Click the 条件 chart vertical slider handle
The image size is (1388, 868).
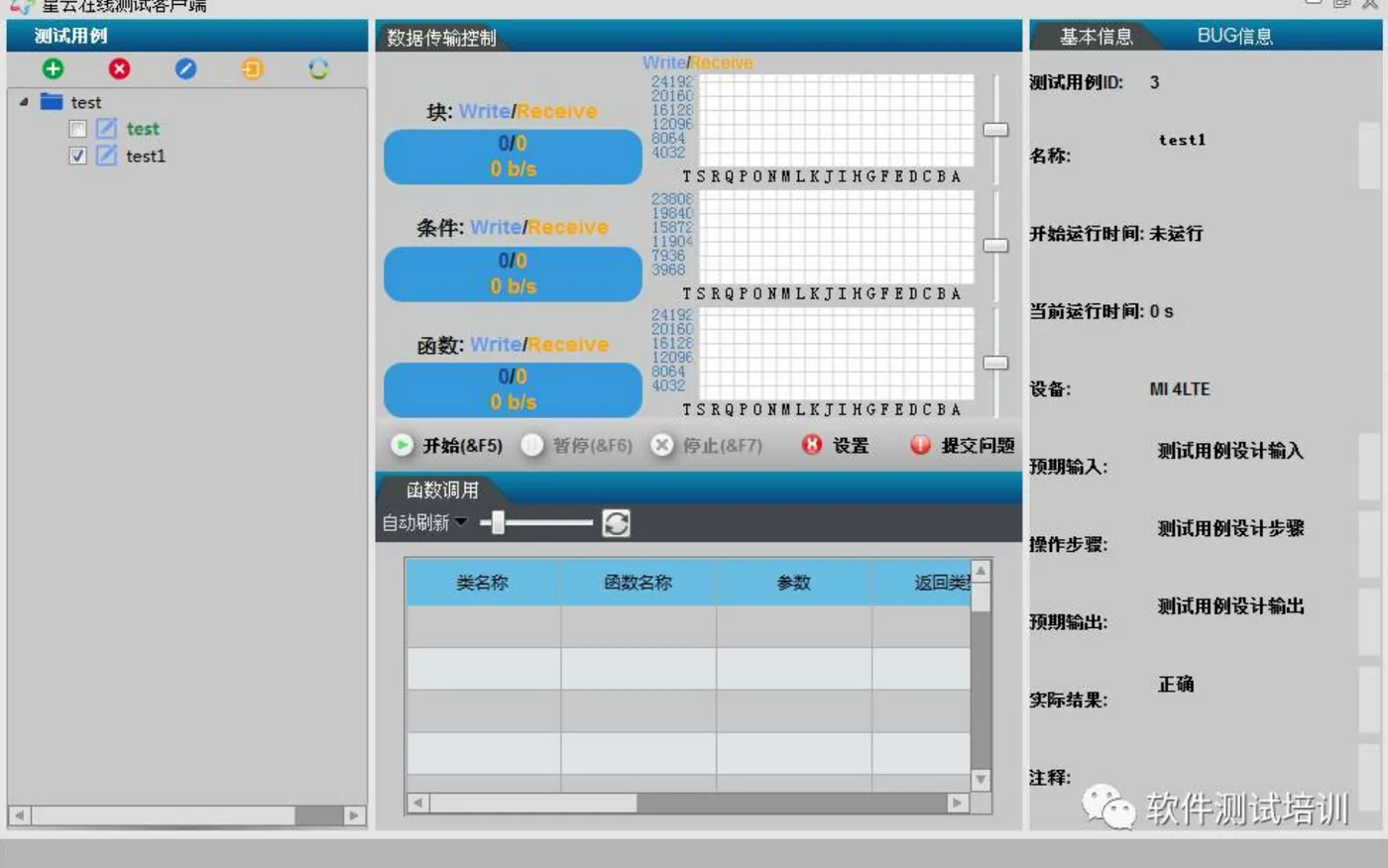(x=995, y=246)
